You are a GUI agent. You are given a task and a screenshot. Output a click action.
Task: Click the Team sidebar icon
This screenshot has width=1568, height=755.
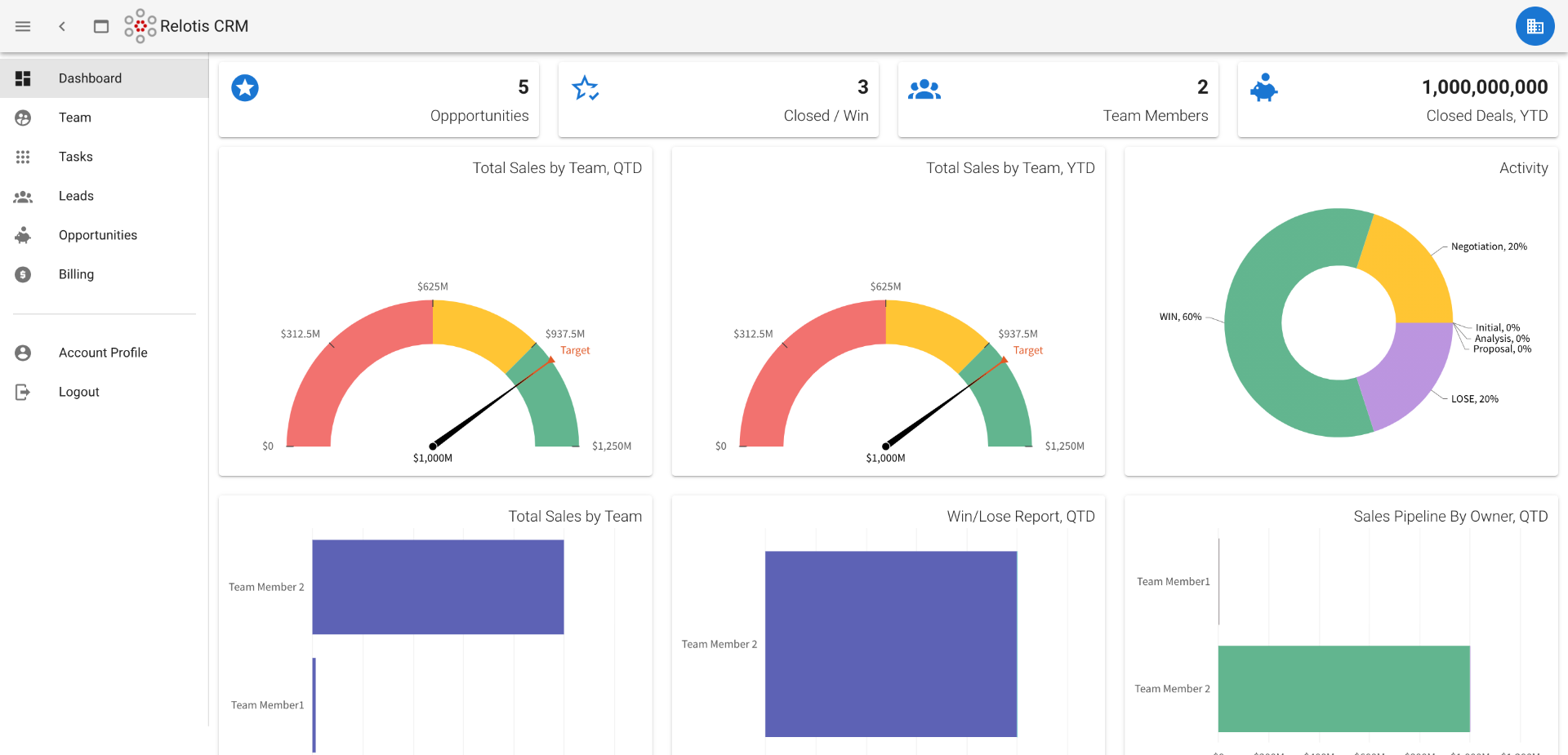[x=23, y=118]
